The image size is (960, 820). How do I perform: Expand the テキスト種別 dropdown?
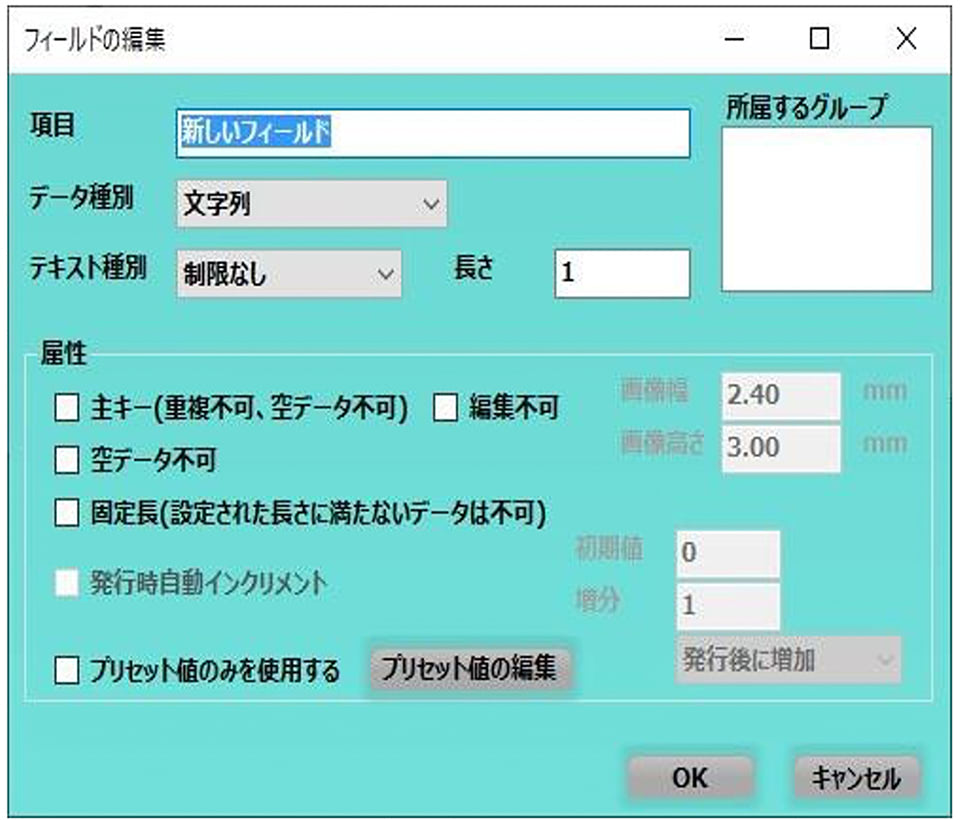288,274
